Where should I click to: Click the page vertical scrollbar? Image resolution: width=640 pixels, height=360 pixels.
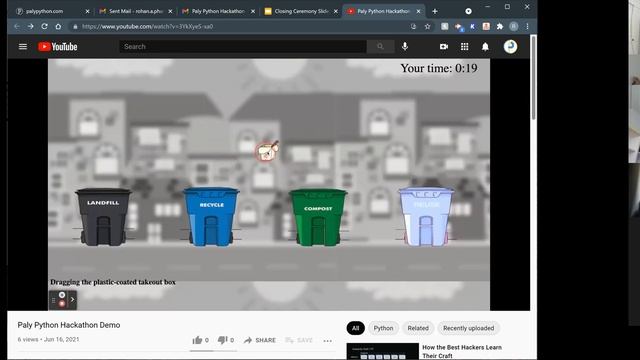(x=533, y=78)
